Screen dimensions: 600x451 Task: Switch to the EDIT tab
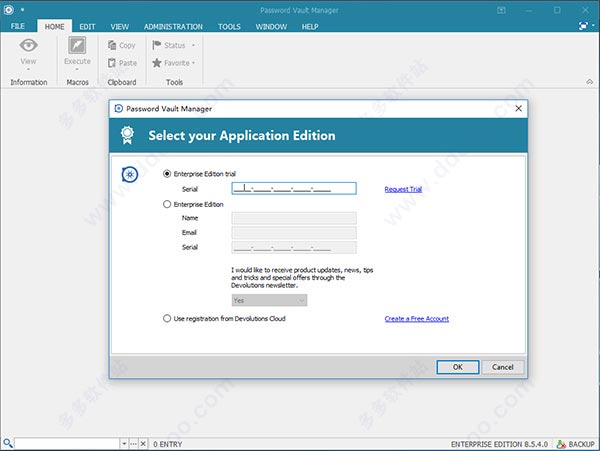(87, 26)
